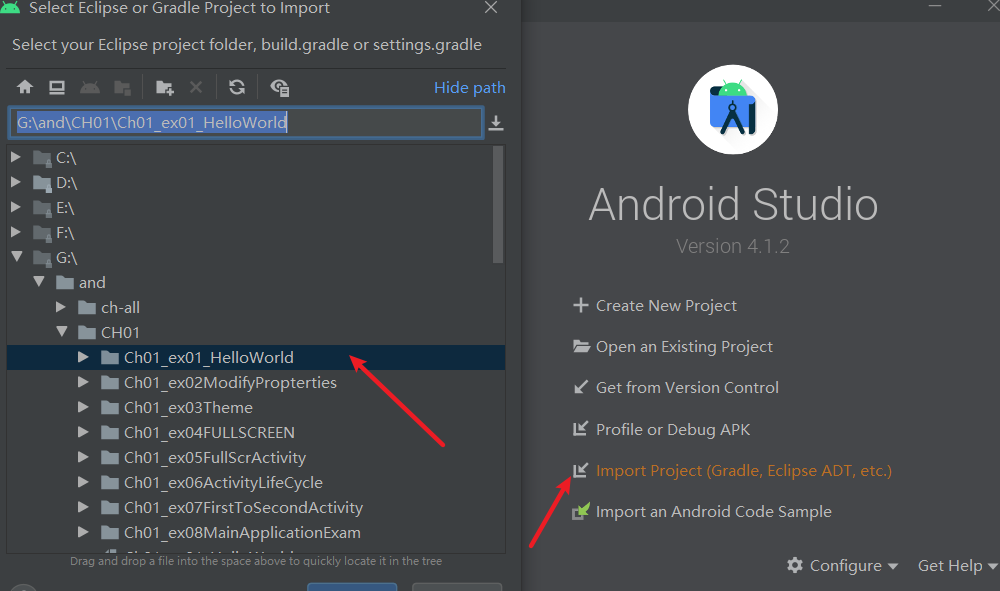This screenshot has width=1000, height=591.
Task: Select the Ch01_ex02ModifyPropterties folder
Action: click(x=230, y=383)
